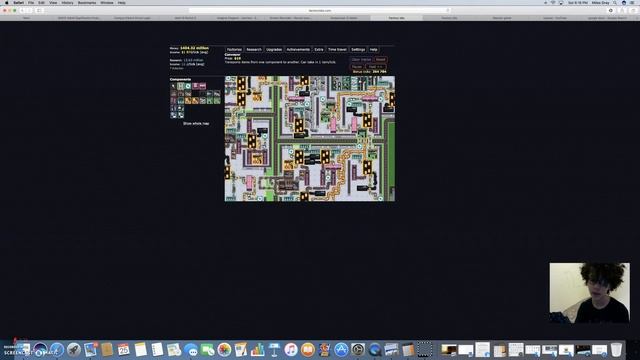Click Spotlight search icon in menu bar

[x=615, y=3]
